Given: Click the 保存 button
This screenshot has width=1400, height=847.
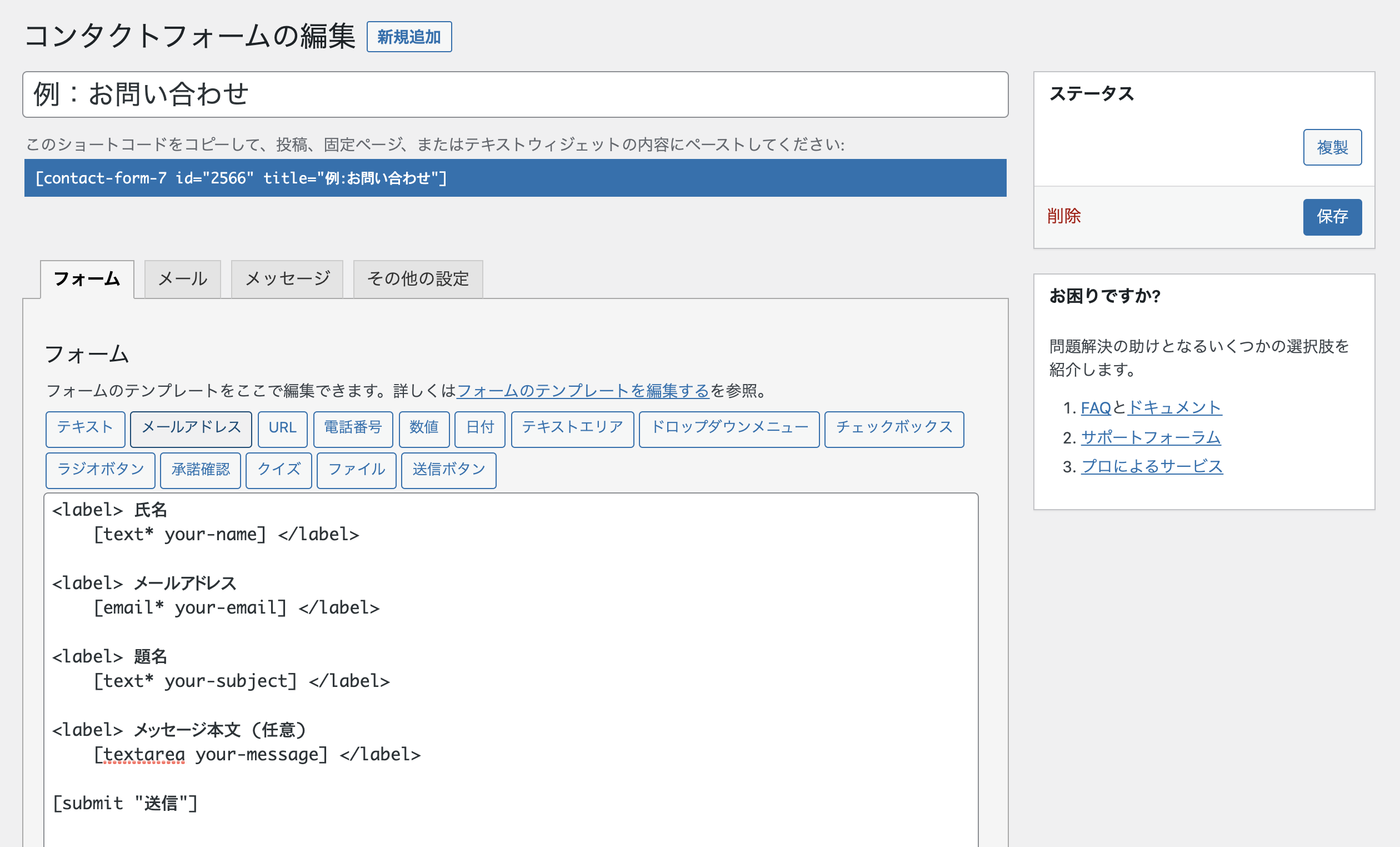Looking at the screenshot, I should point(1332,217).
